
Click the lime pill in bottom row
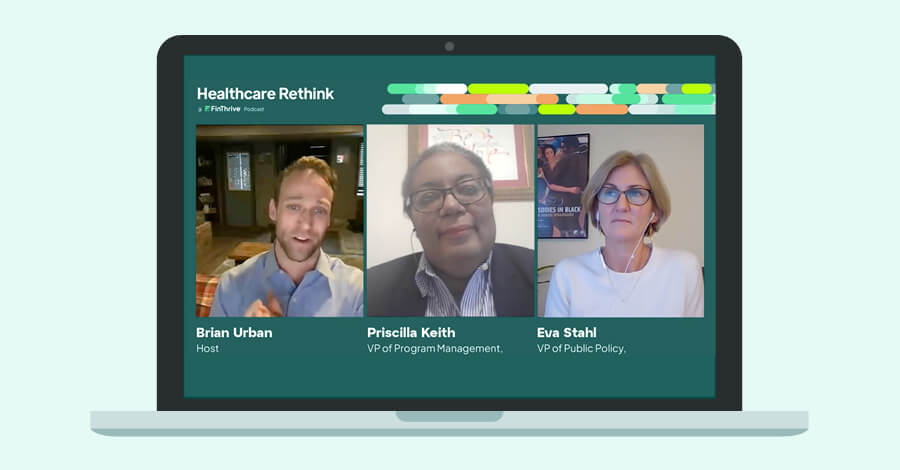[556, 110]
